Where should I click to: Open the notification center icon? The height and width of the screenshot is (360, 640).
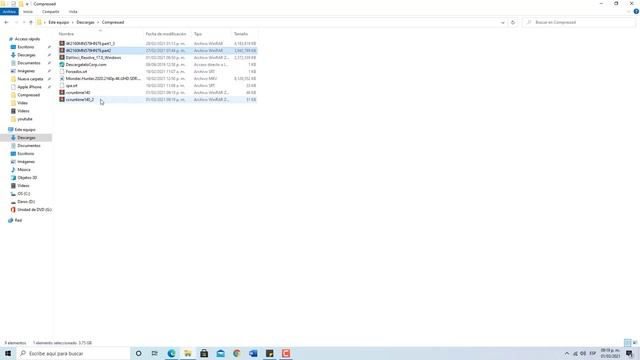pos(629,353)
